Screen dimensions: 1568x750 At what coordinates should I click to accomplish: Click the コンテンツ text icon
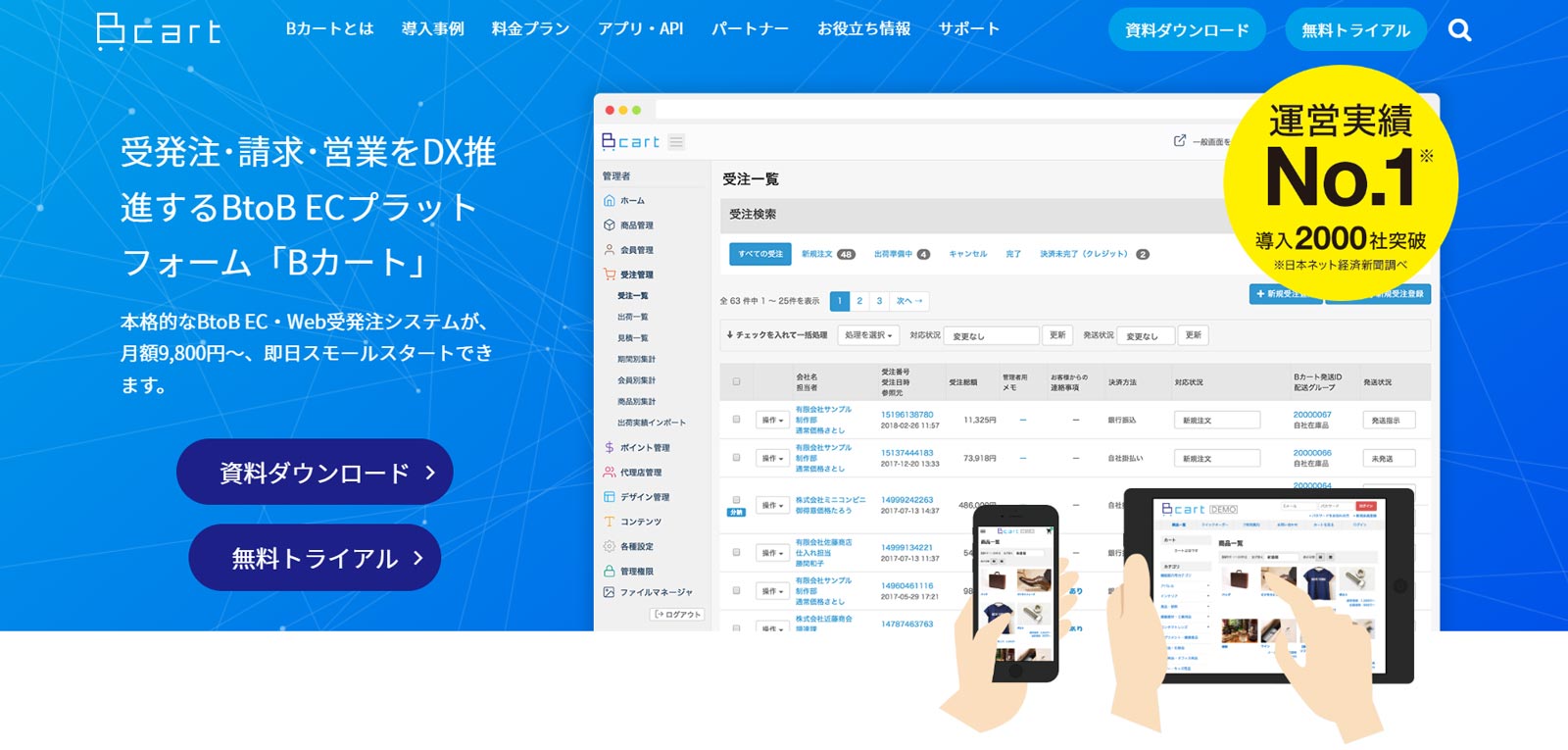point(610,522)
